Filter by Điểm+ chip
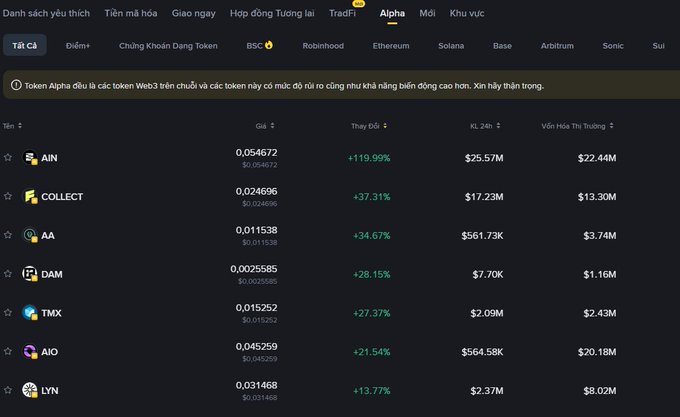The image size is (680, 417). [78, 46]
